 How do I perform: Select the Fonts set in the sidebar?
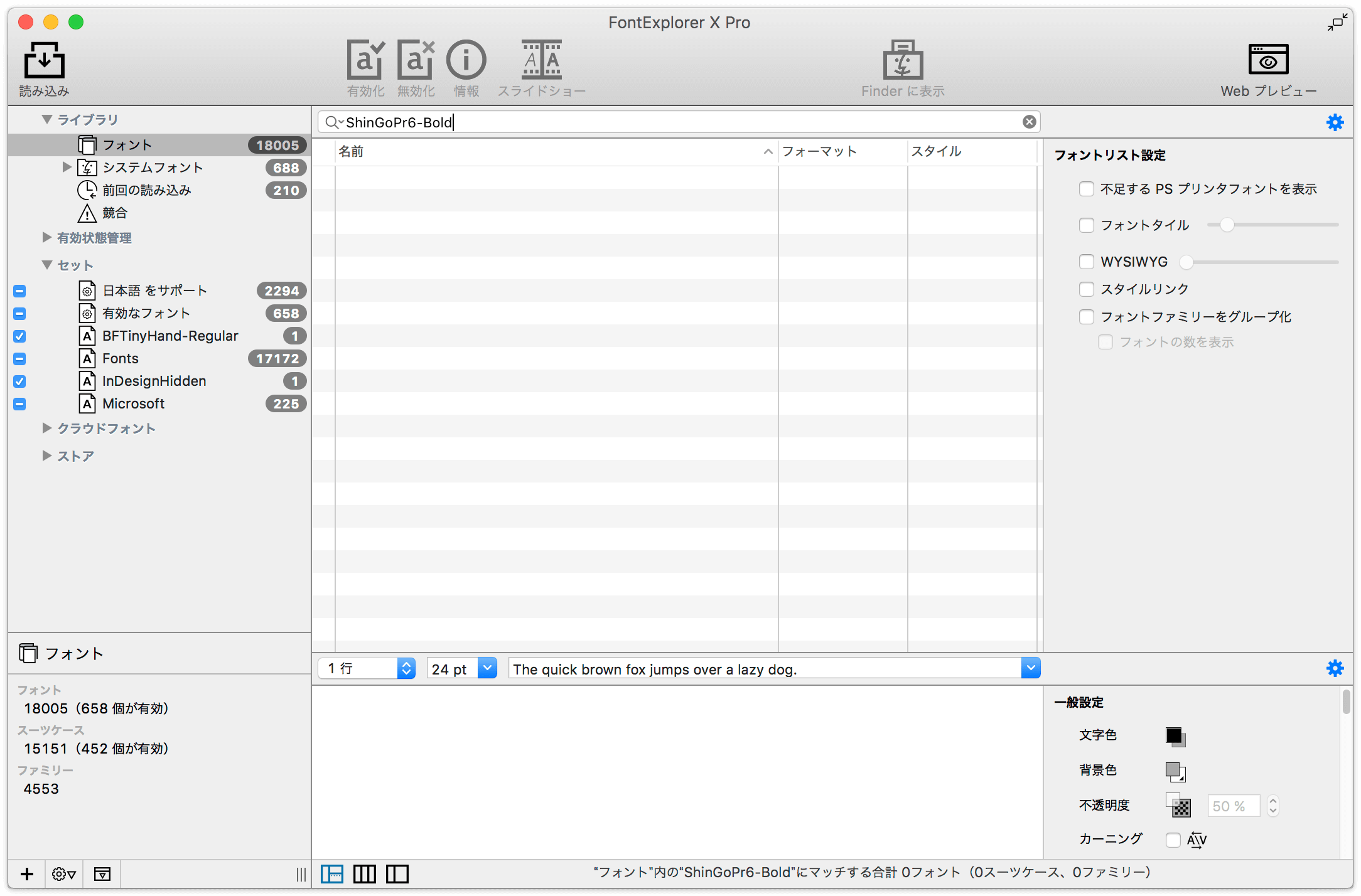[x=159, y=358]
